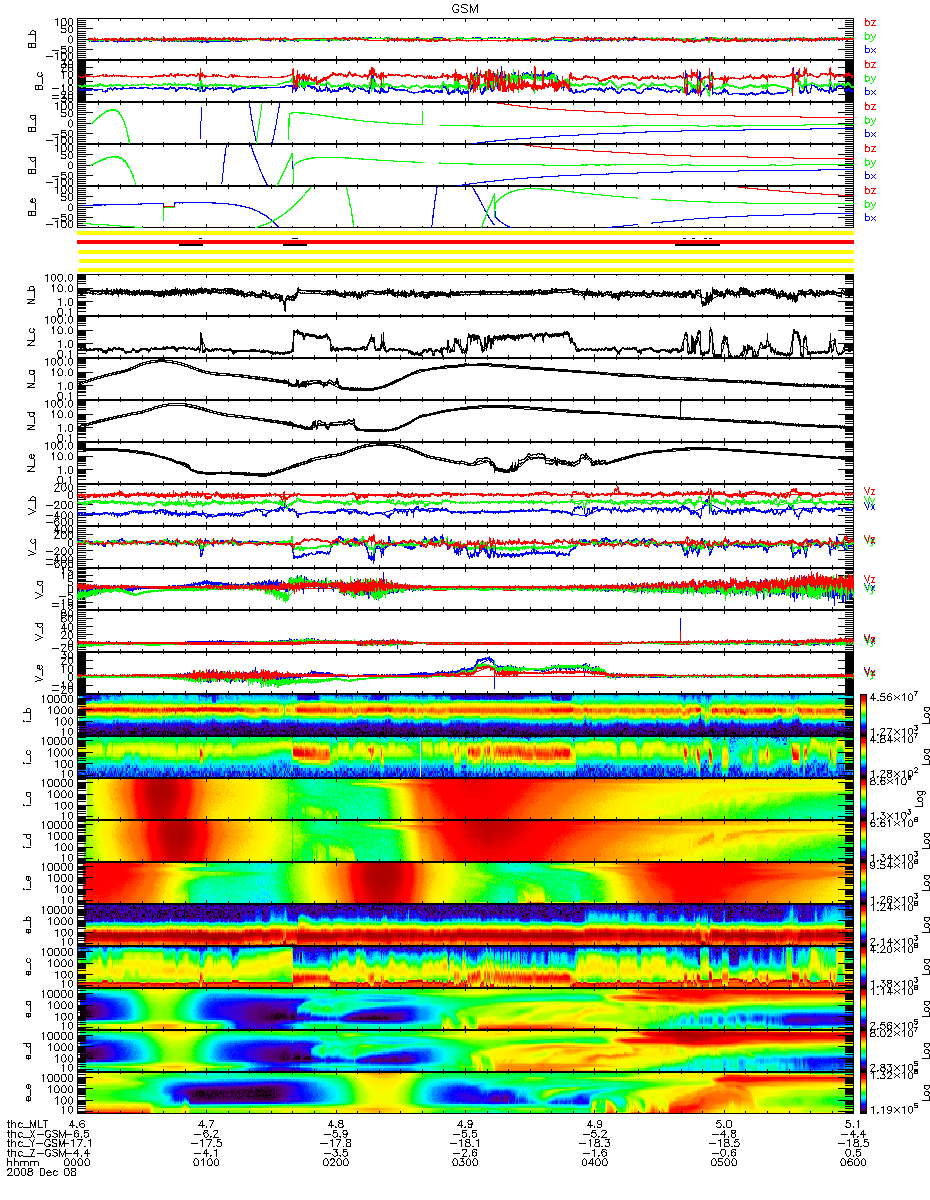Image resolution: width=930 pixels, height=1200 pixels.
Task: Click the bz legend of B_b panel
Action: [870, 22]
